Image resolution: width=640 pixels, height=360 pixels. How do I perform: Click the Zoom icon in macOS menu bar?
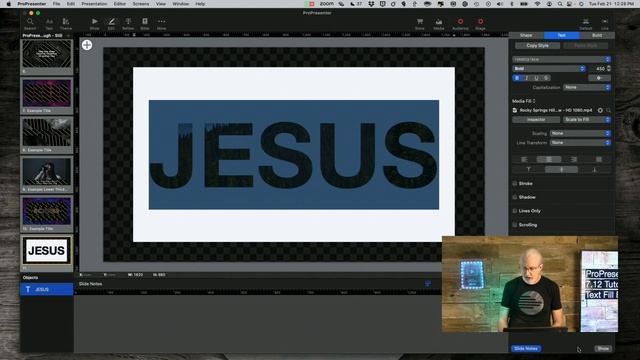pyautogui.click(x=327, y=4)
